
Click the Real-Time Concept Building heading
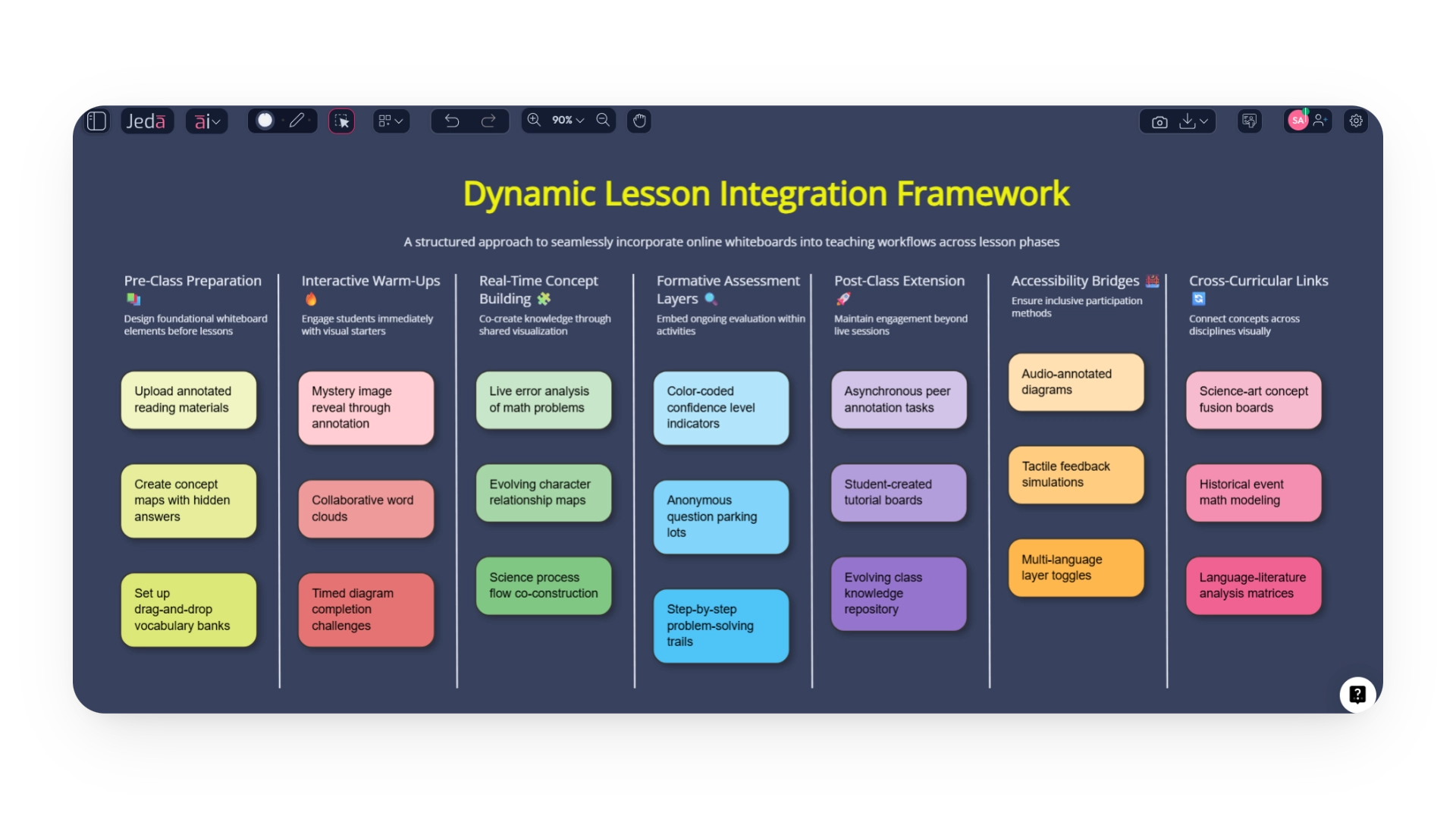[538, 290]
